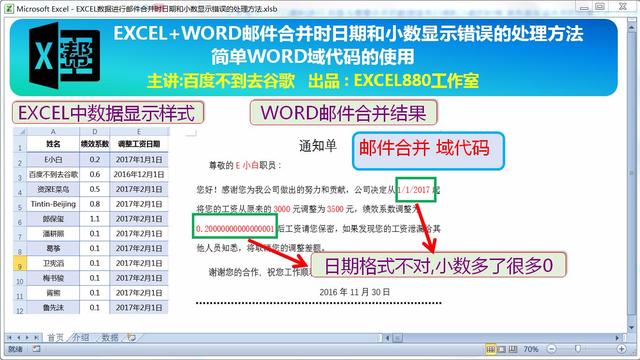Adjust the zoom slider handle

tap(578, 349)
